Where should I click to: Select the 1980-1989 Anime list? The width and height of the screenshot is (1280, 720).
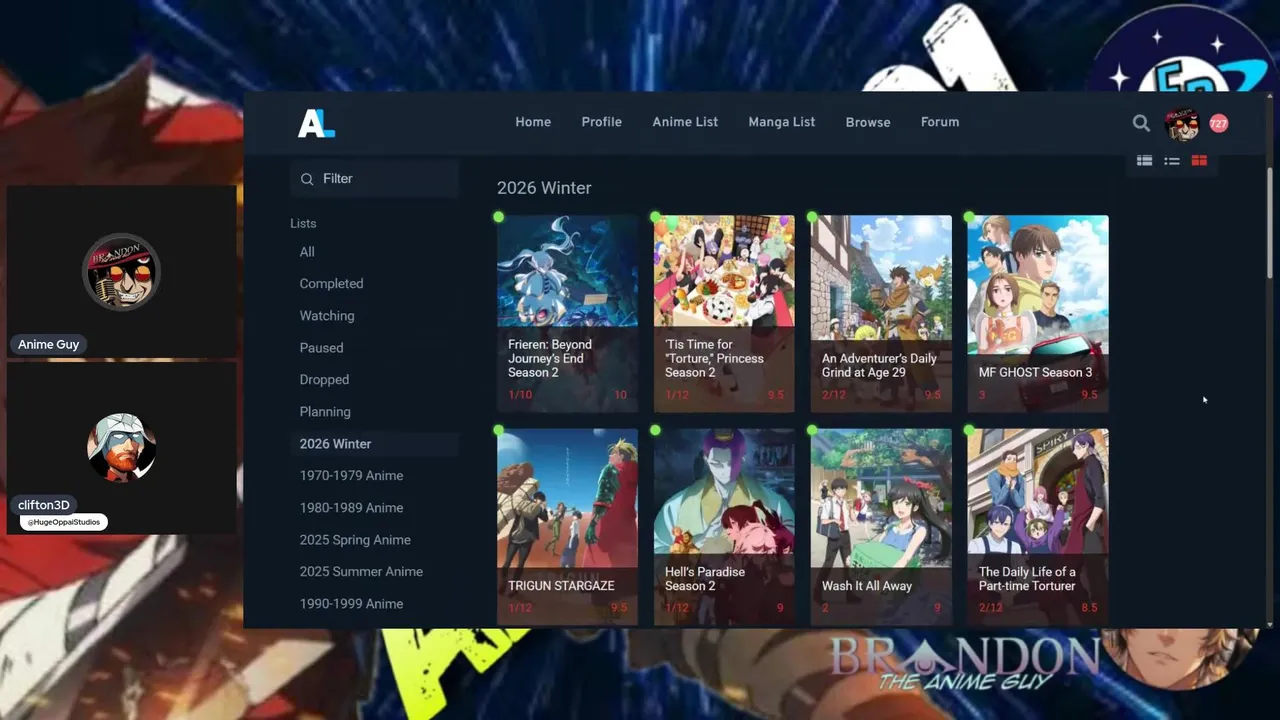click(x=351, y=508)
